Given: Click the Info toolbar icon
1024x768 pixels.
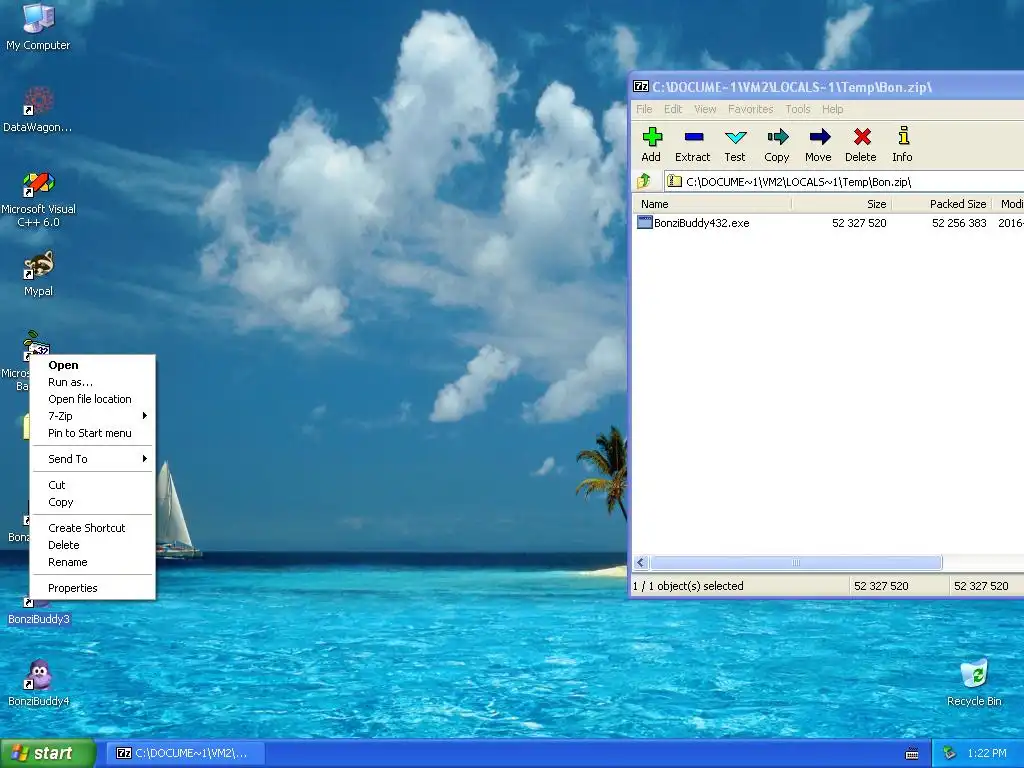Looking at the screenshot, I should click(903, 144).
